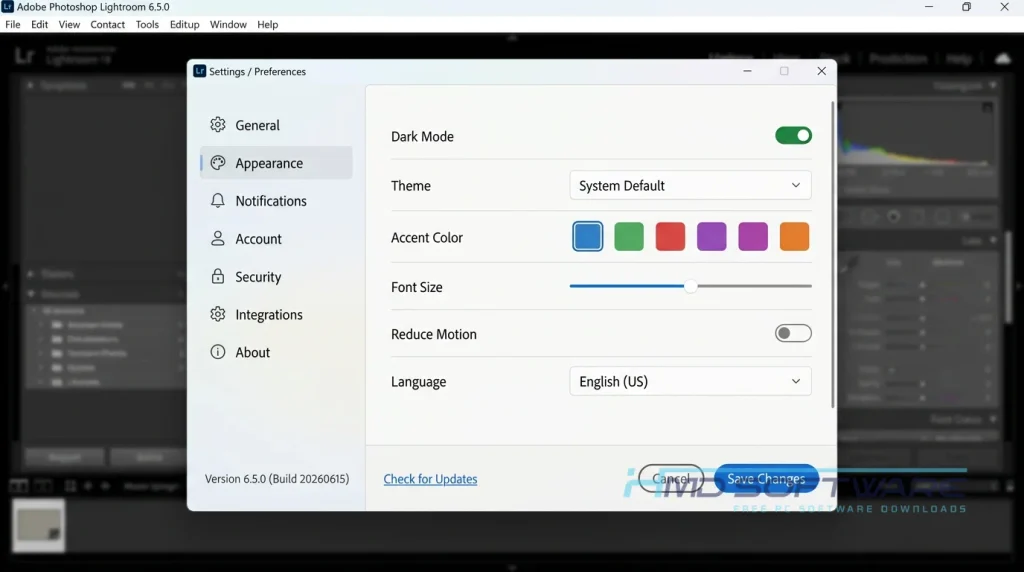Click the version 6.5.0 build text
1024x572 pixels.
point(277,479)
